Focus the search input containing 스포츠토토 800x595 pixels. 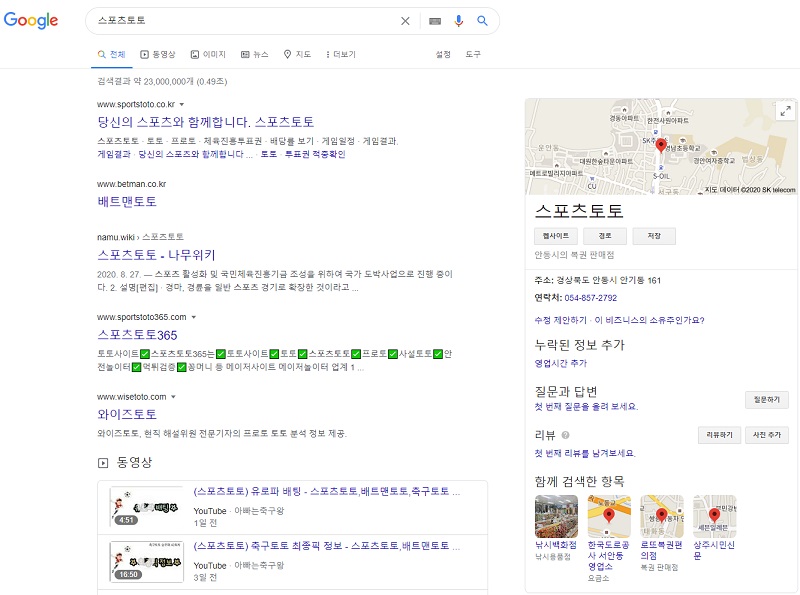[x=245, y=21]
